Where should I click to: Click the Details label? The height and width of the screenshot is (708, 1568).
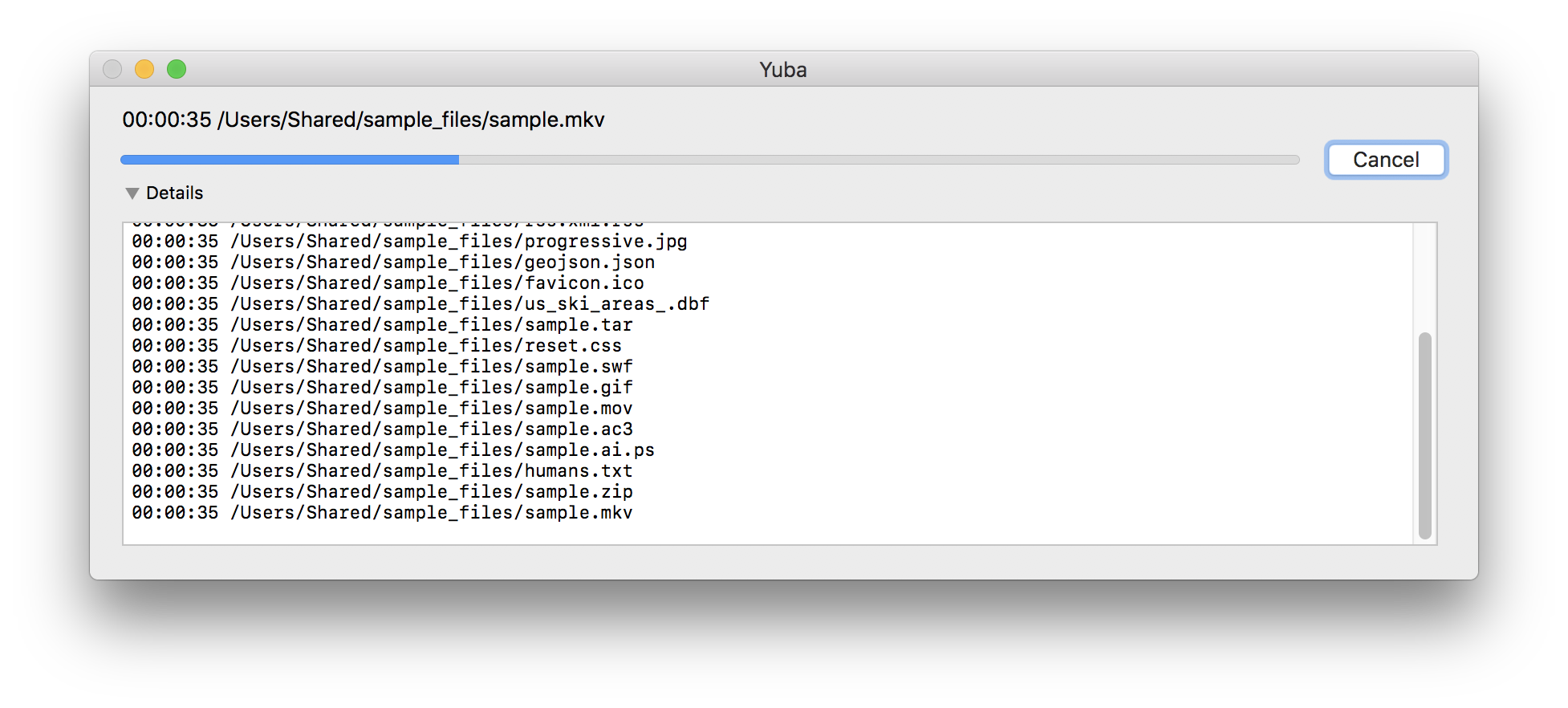click(174, 193)
